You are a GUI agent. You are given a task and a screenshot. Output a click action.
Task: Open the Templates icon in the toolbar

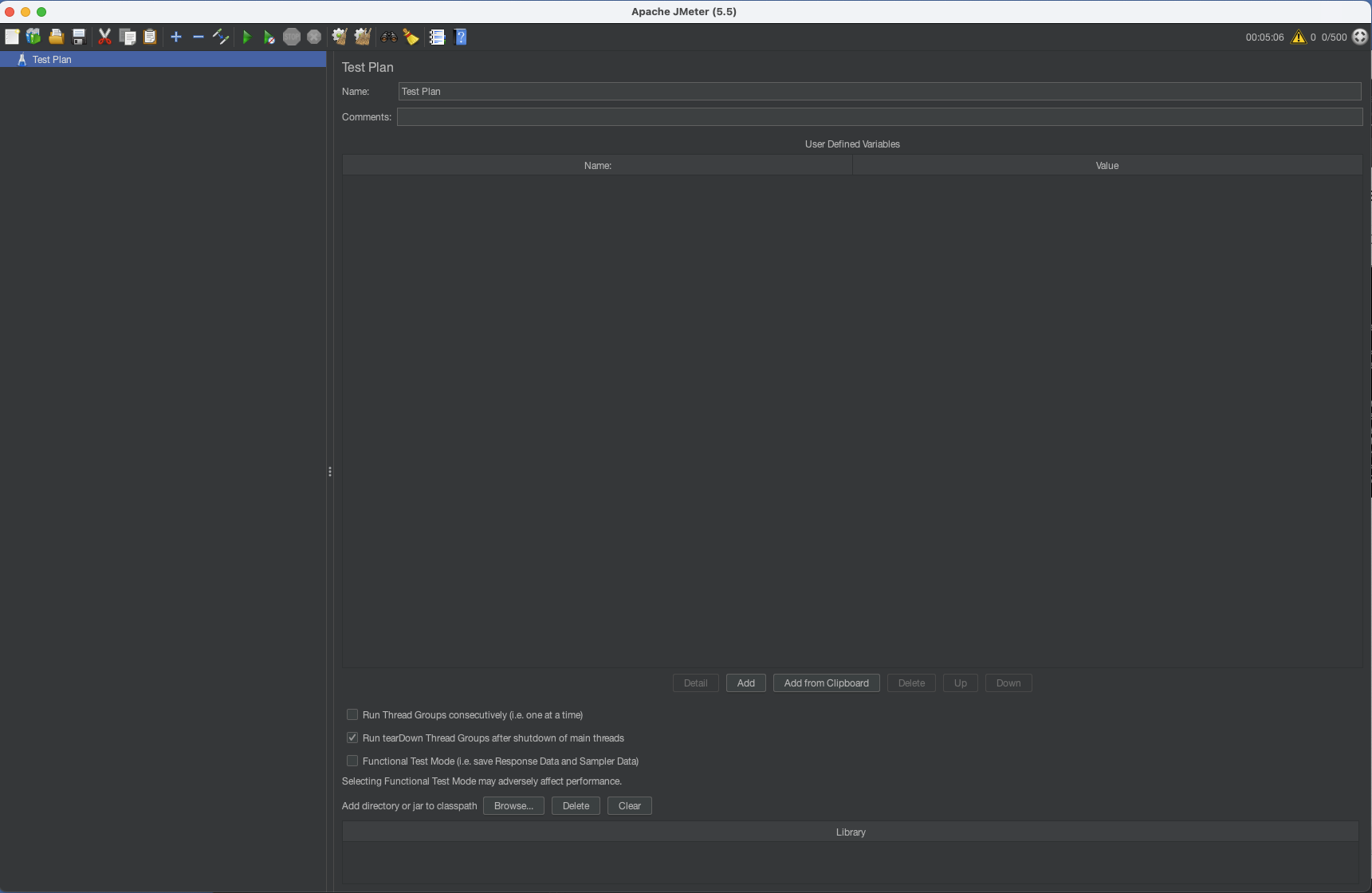coord(33,37)
